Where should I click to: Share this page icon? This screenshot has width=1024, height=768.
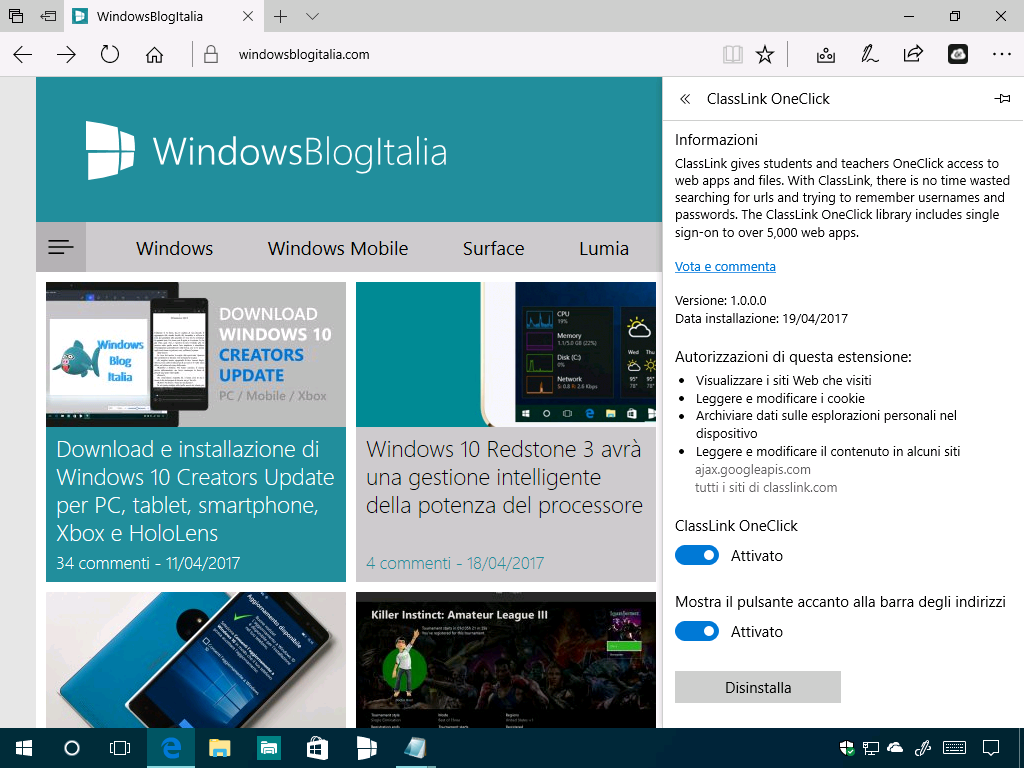(x=913, y=54)
